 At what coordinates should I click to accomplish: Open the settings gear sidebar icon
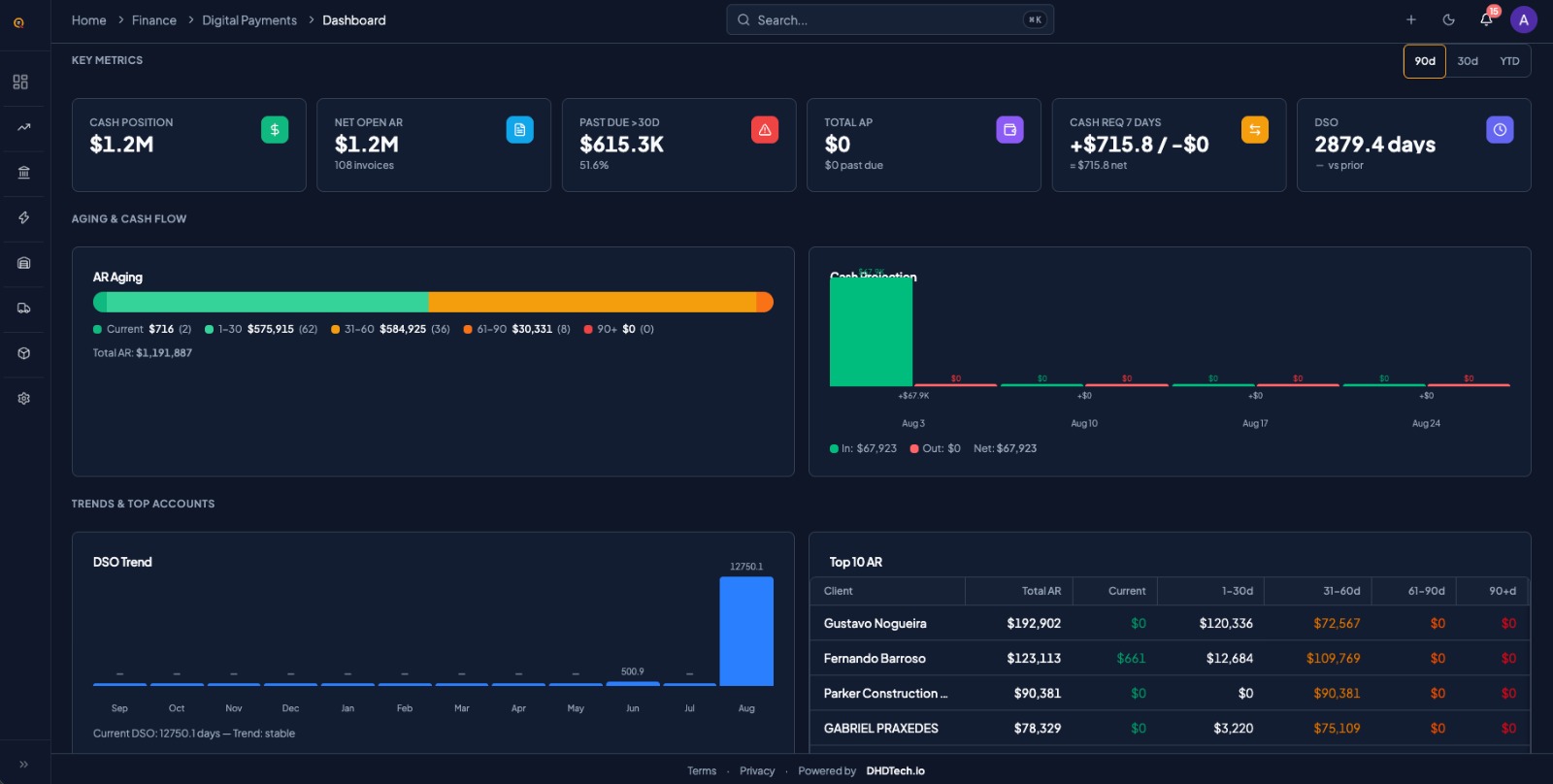pos(23,399)
